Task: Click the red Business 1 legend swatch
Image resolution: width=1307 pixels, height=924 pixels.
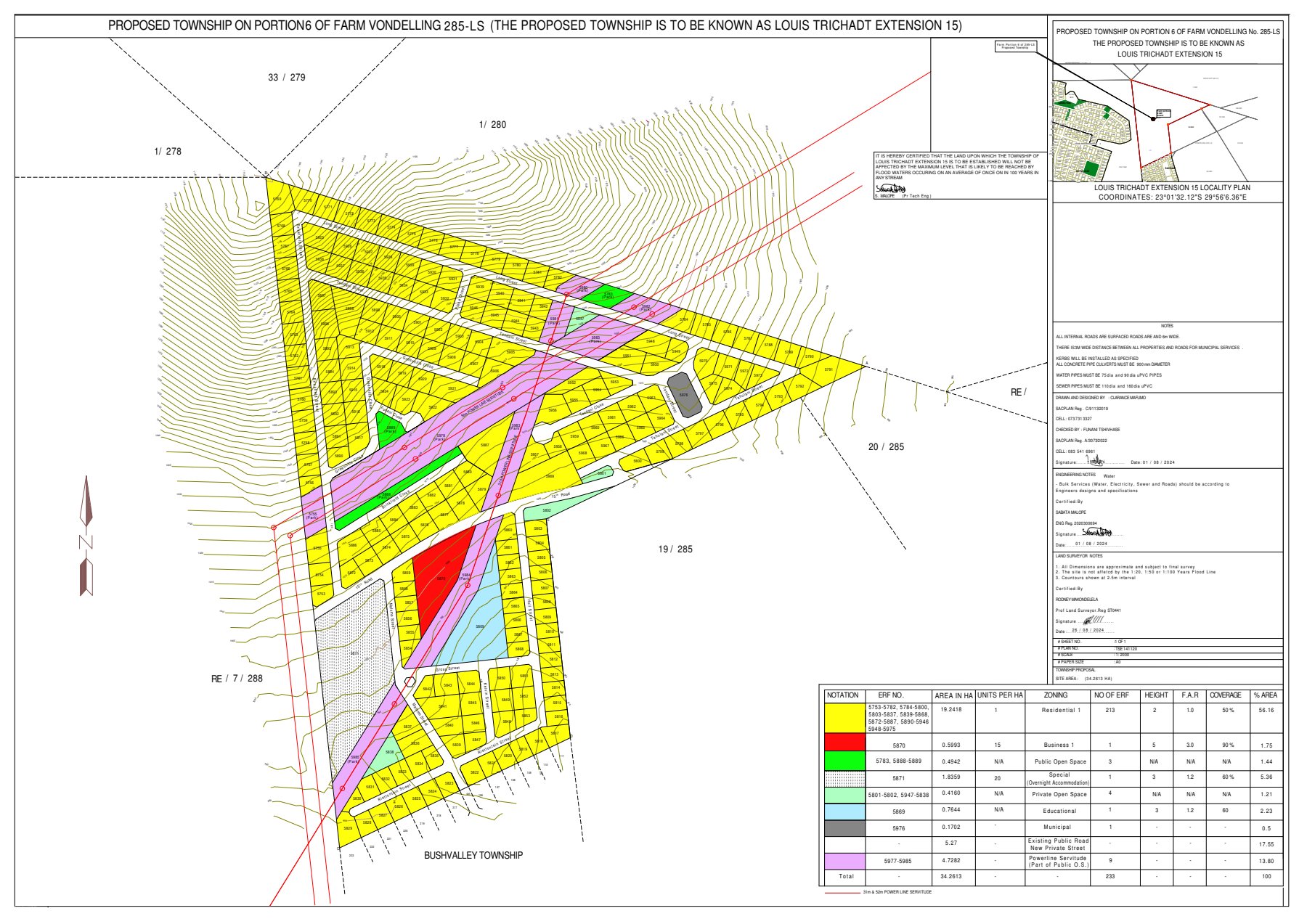Action: point(844,743)
